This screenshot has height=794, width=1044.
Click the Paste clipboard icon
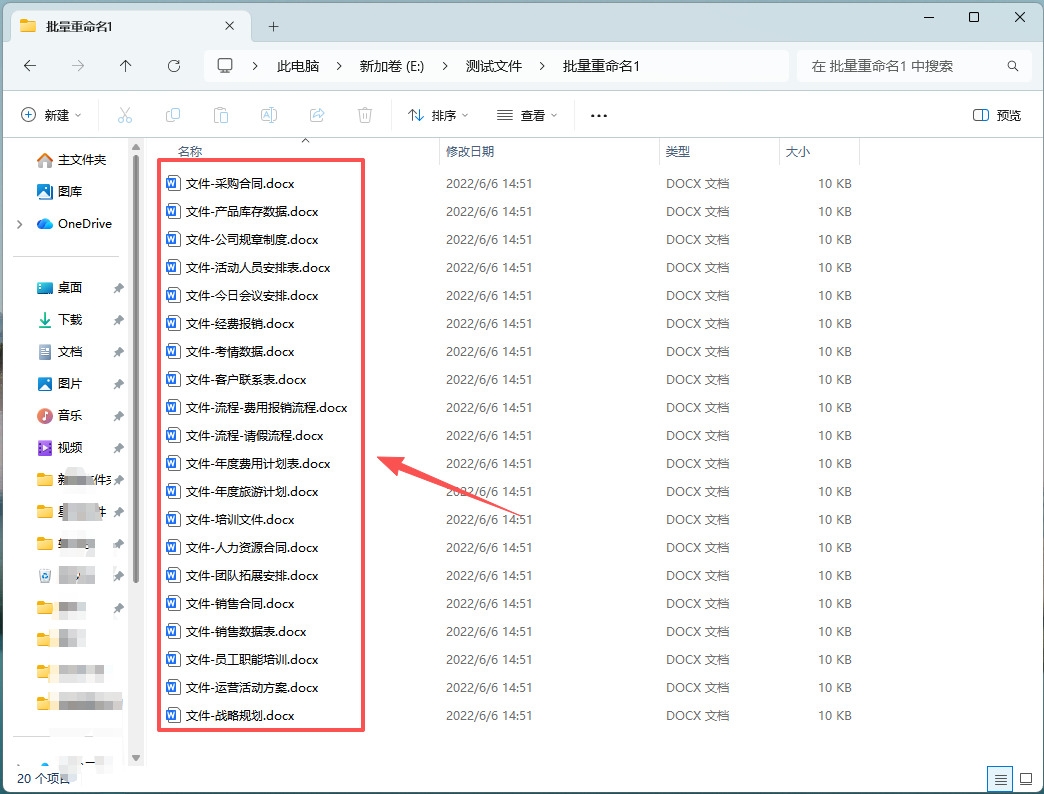(220, 115)
